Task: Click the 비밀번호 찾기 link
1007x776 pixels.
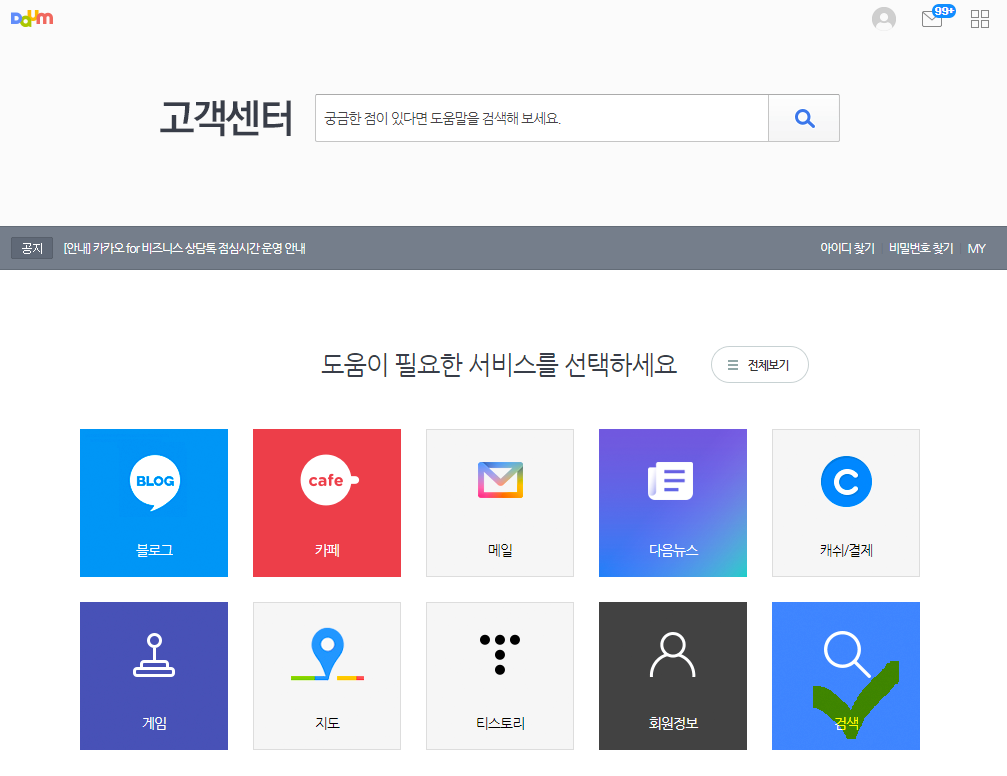Action: 921,248
